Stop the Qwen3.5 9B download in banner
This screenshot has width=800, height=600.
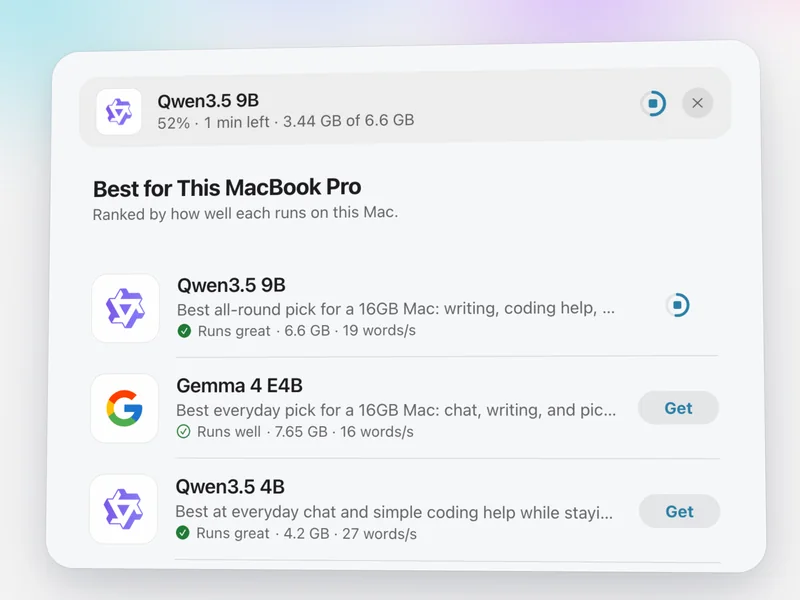653,104
